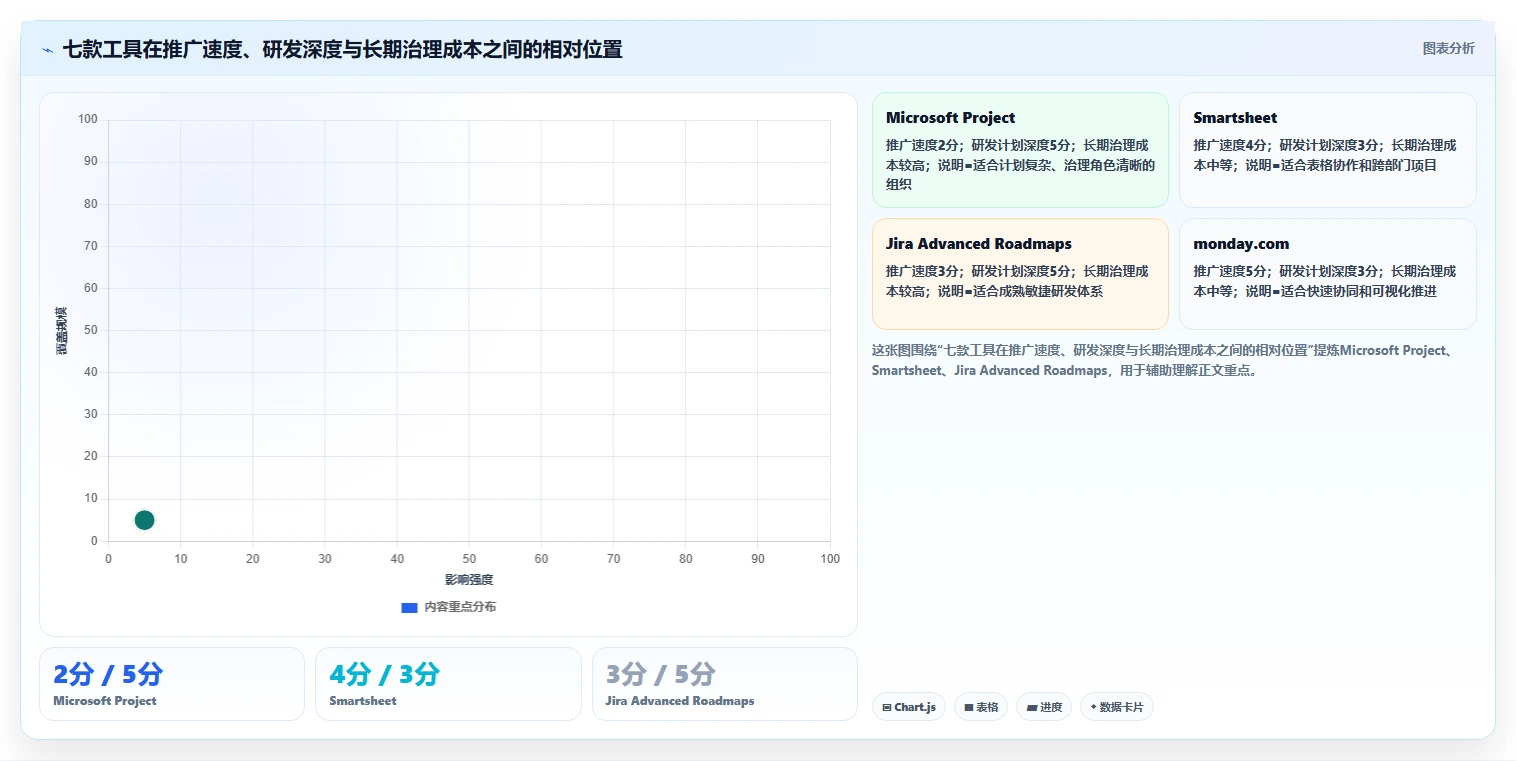Click the page title about 七款工具
Screen dimensions: 1516x761
(x=342, y=49)
